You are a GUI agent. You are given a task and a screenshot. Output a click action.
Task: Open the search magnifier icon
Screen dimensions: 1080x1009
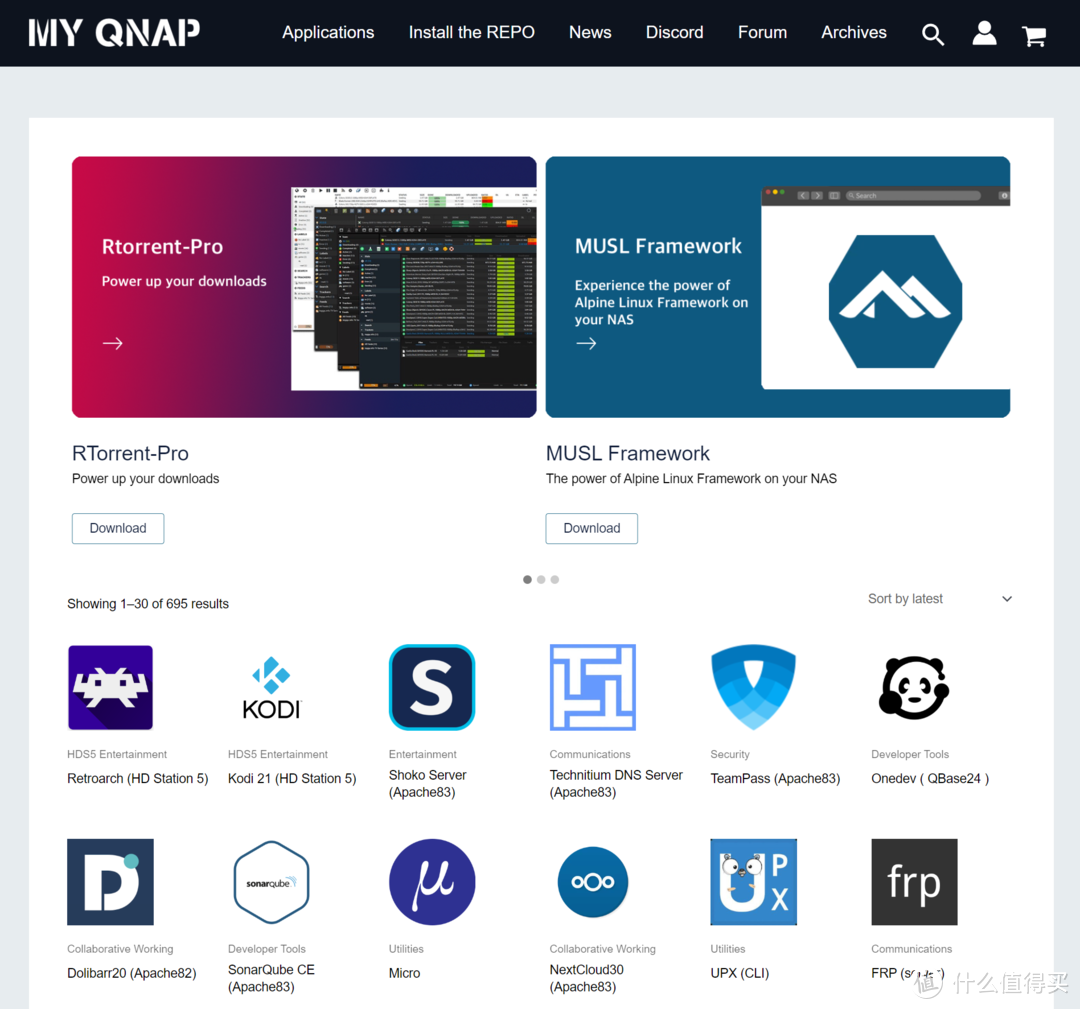tap(932, 34)
